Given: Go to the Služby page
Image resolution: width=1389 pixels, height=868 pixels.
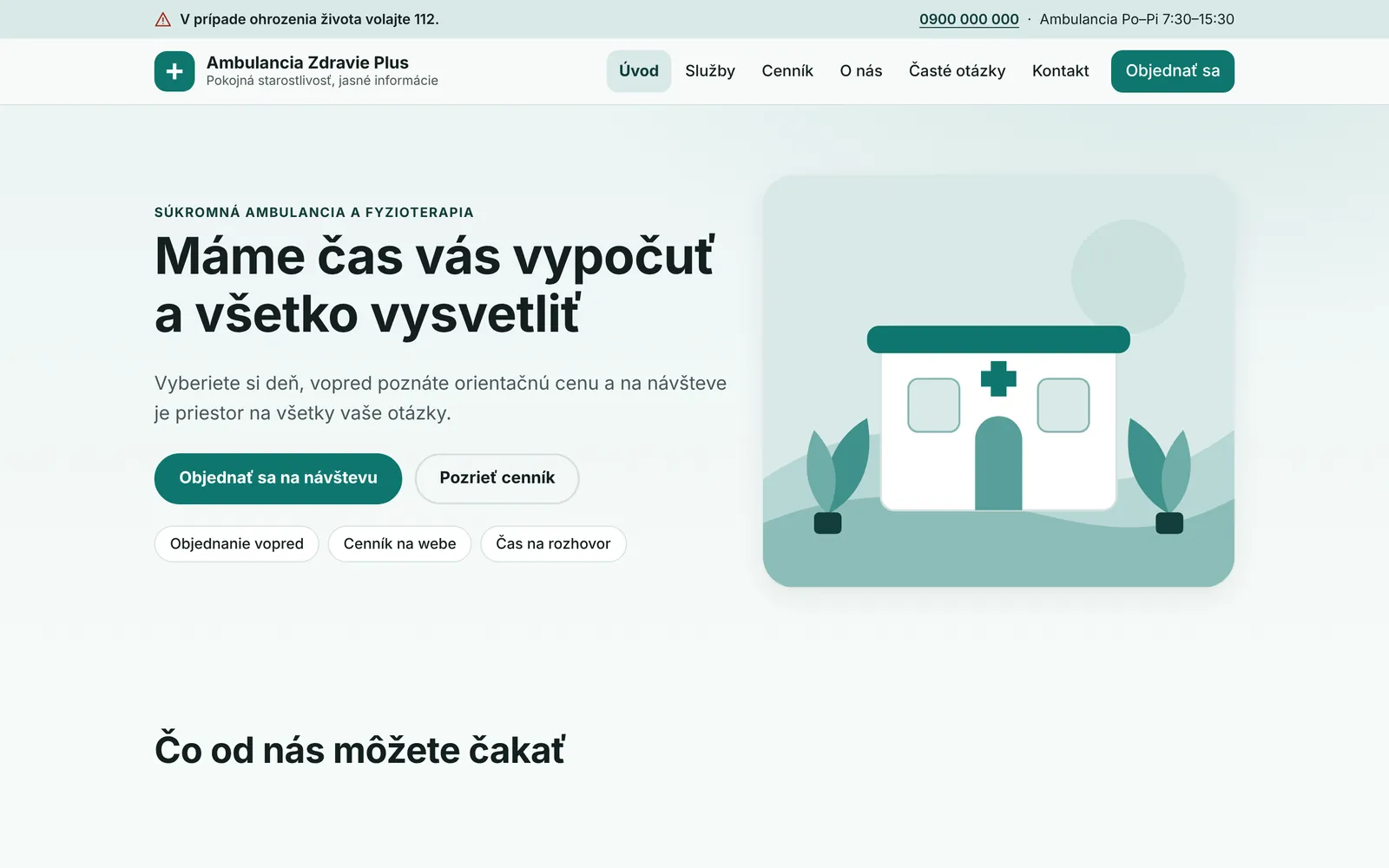Looking at the screenshot, I should click(x=710, y=71).
